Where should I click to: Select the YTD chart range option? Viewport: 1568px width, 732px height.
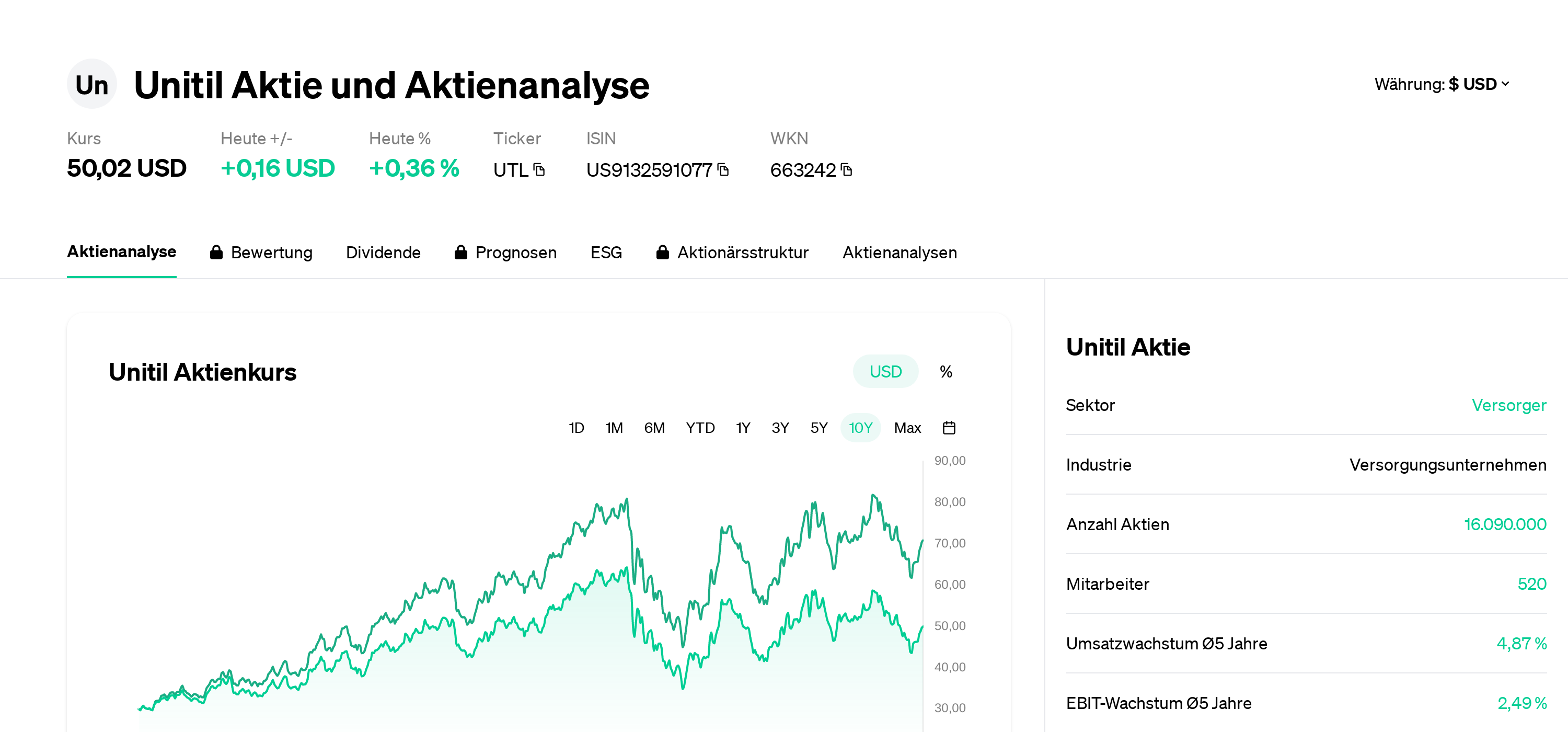pos(700,428)
